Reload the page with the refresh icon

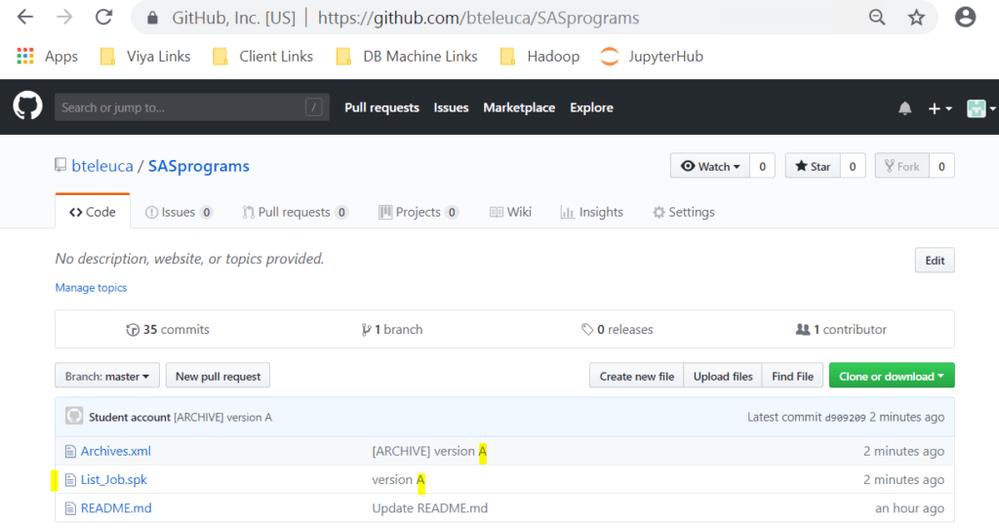point(104,17)
